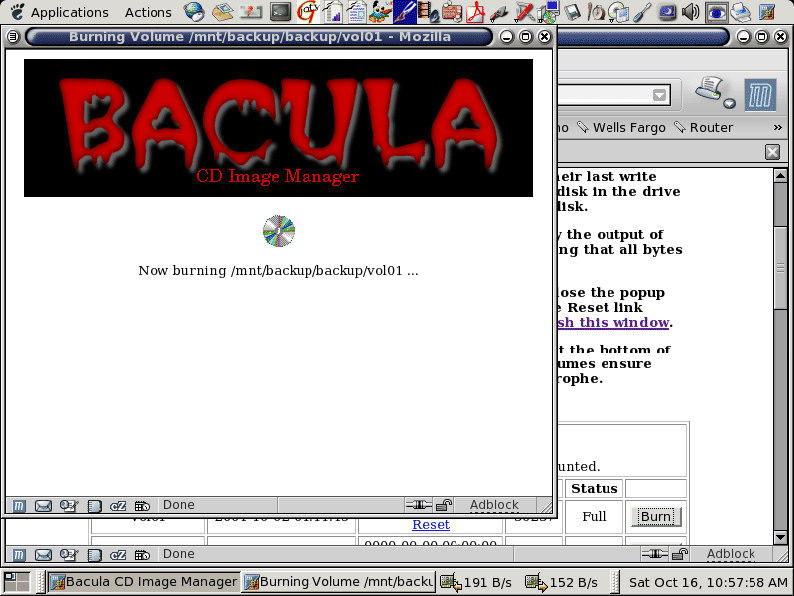Open the terminal launcher in top panel
Screen dimensions: 794x596
click(x=281, y=13)
